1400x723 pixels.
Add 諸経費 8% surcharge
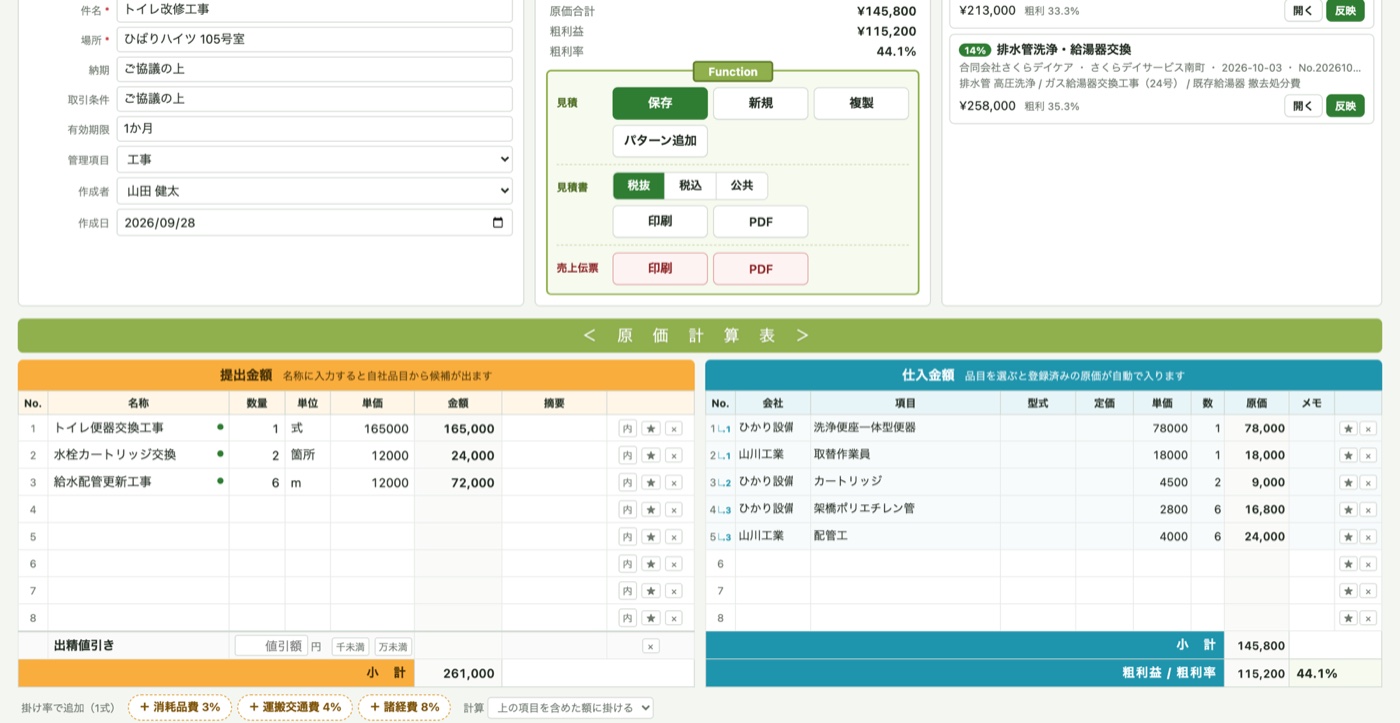point(404,708)
